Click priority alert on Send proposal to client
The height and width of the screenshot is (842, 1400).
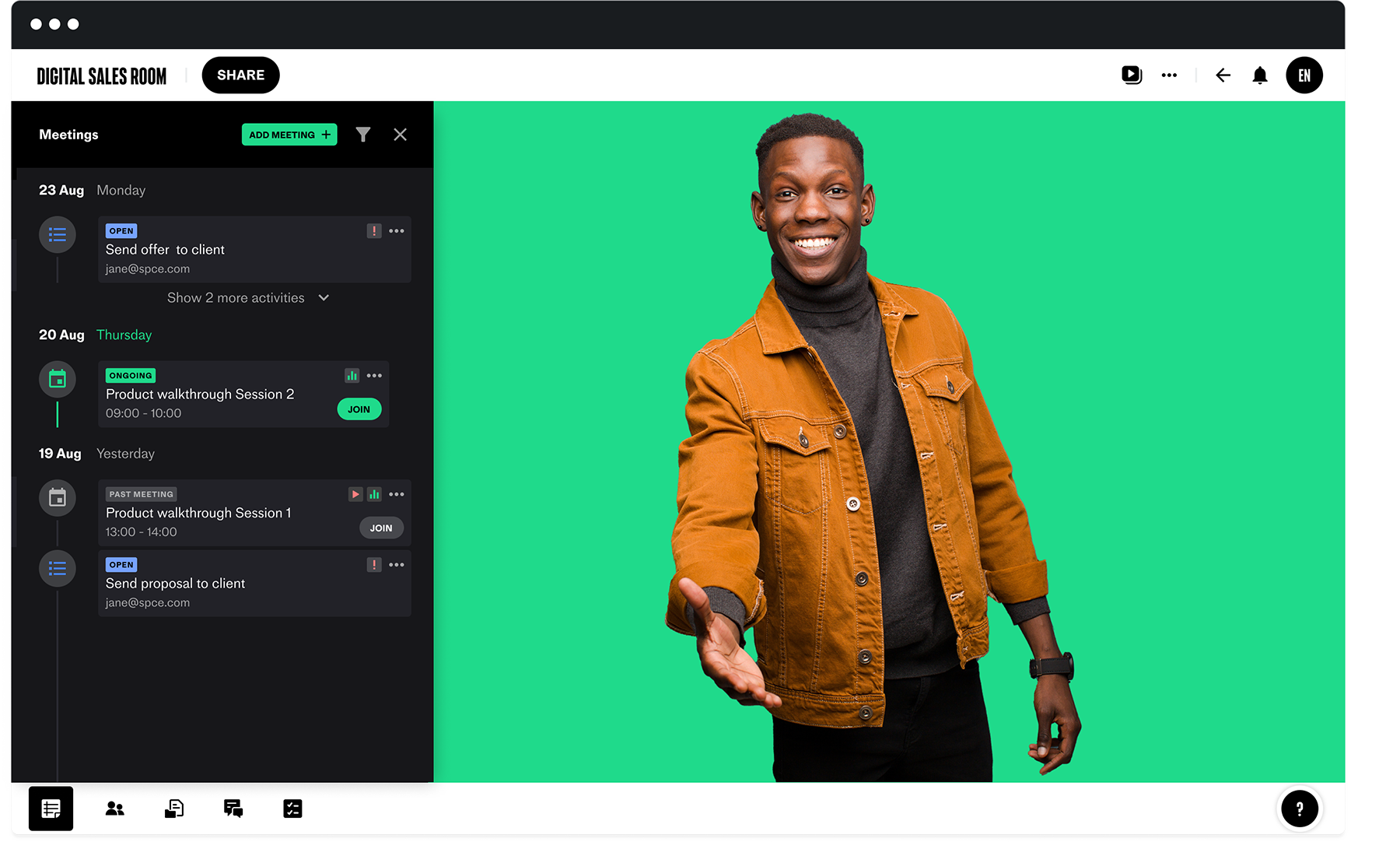[x=374, y=565]
